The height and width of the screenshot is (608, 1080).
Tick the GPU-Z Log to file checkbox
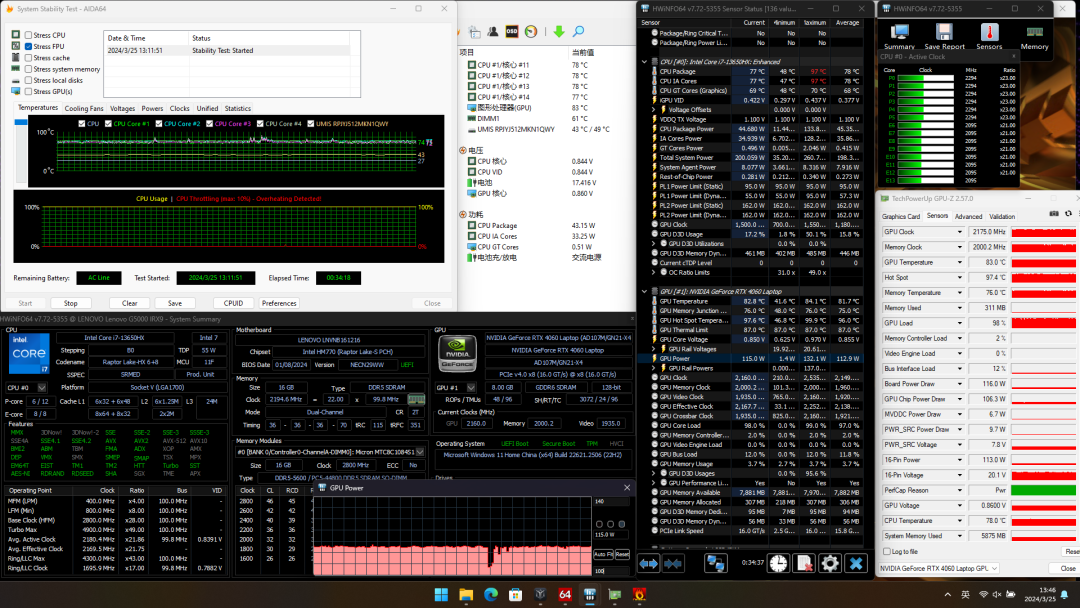(x=886, y=551)
